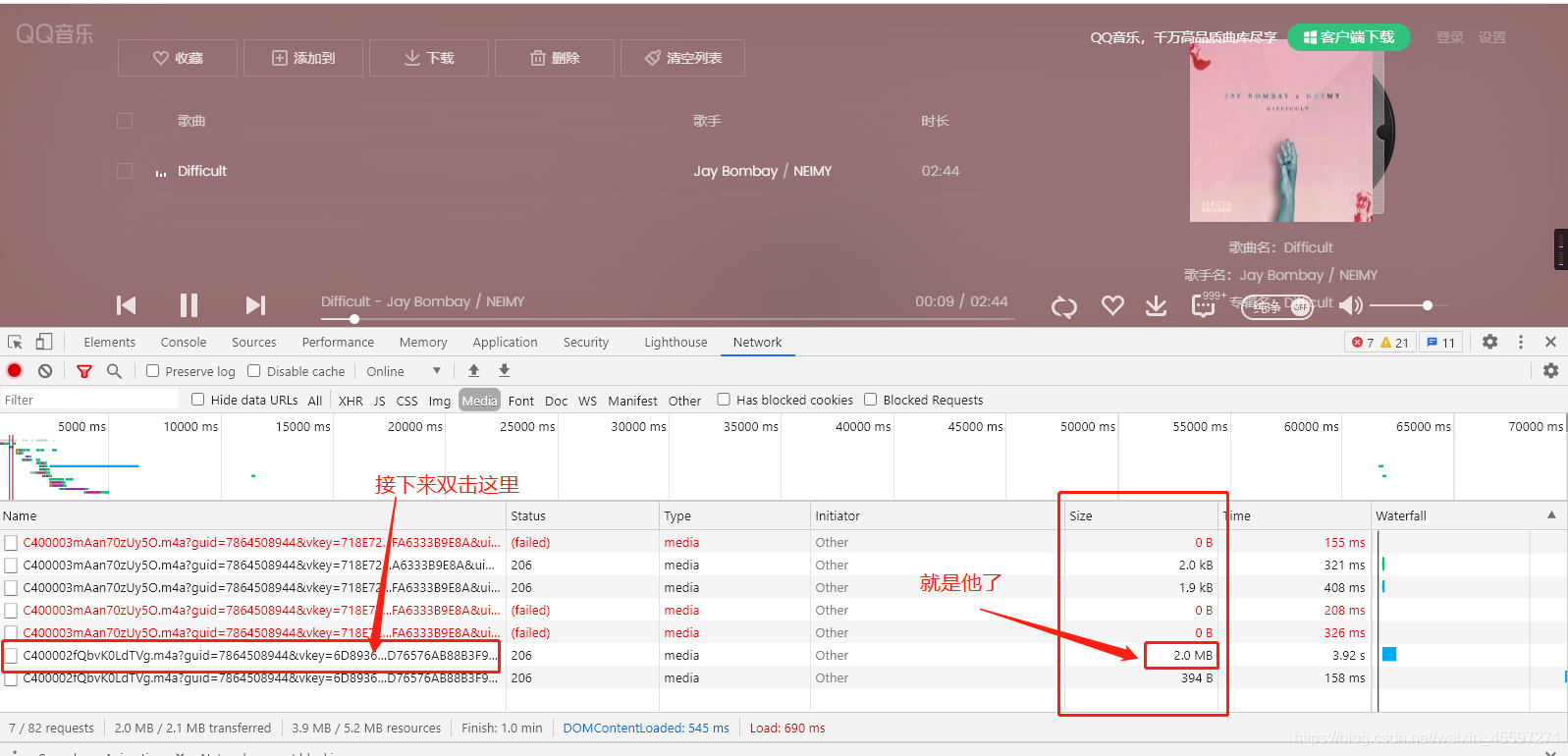1568x756 pixels.
Task: Stop recording network log red button
Action: point(15,370)
